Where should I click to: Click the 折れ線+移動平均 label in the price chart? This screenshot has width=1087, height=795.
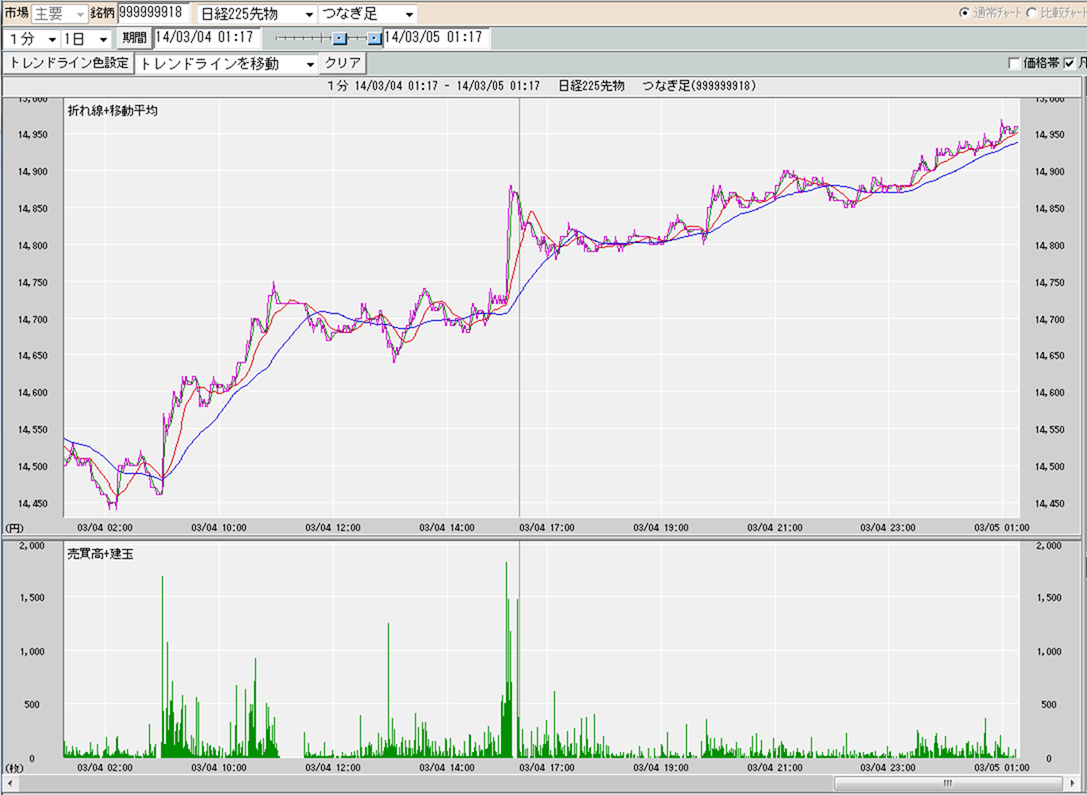click(112, 110)
